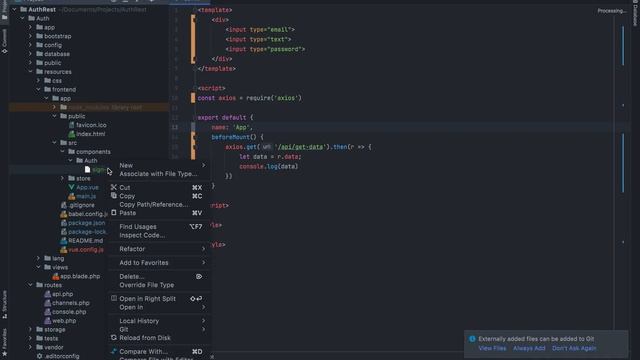Click the Compare With arrow icon
Screen dimensions: 640x360
point(114,351)
